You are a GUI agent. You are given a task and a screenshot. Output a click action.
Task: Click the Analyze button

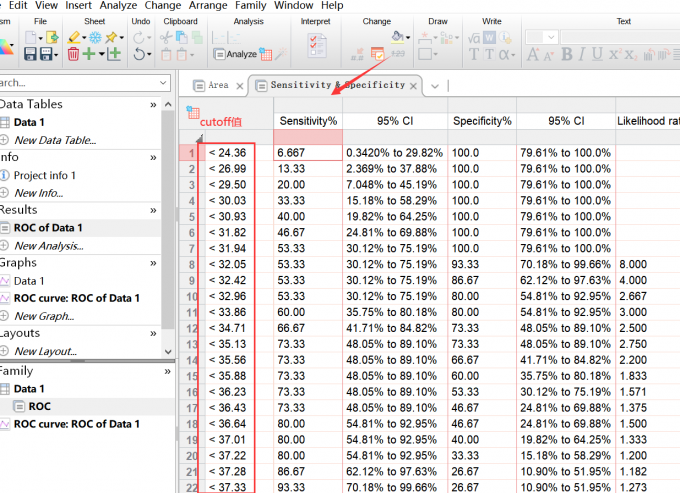235,54
